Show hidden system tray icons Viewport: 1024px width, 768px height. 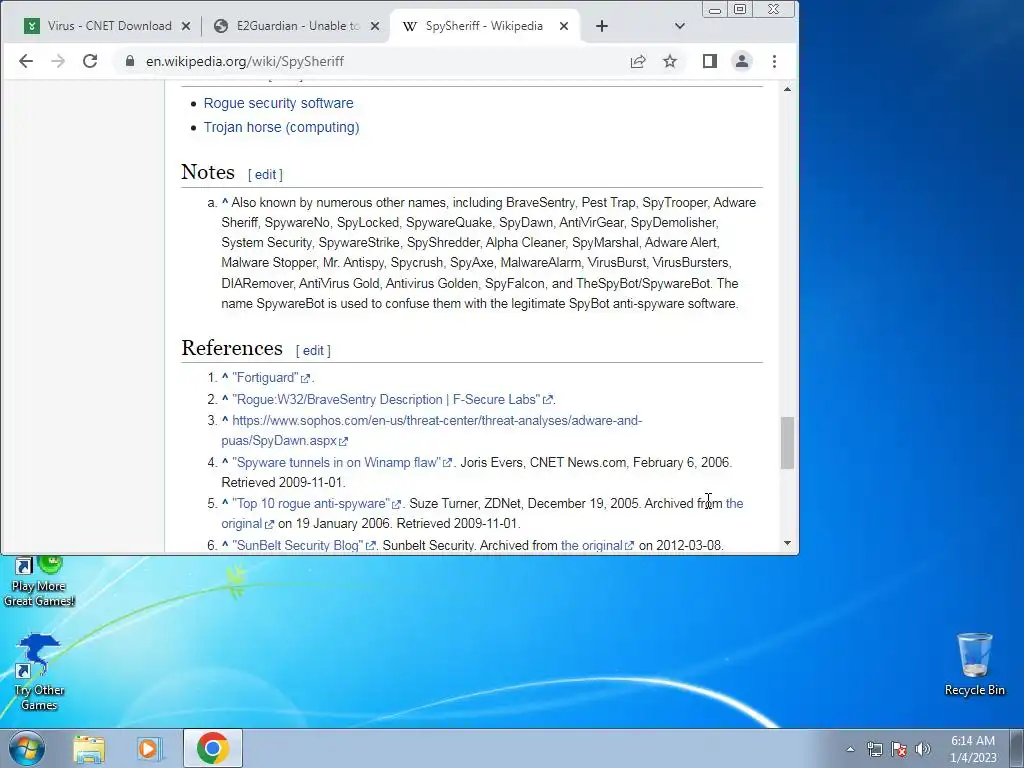tap(850, 749)
